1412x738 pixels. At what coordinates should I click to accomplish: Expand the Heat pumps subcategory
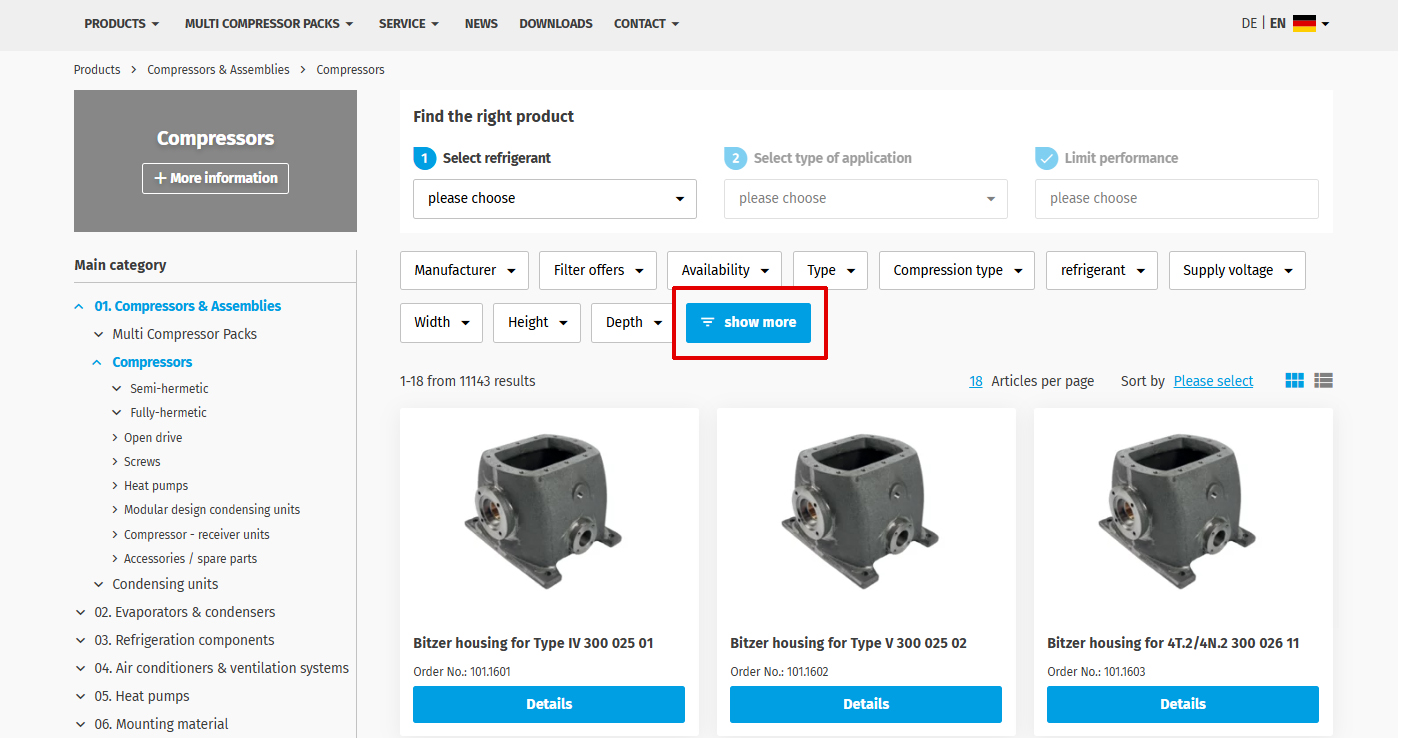115,486
